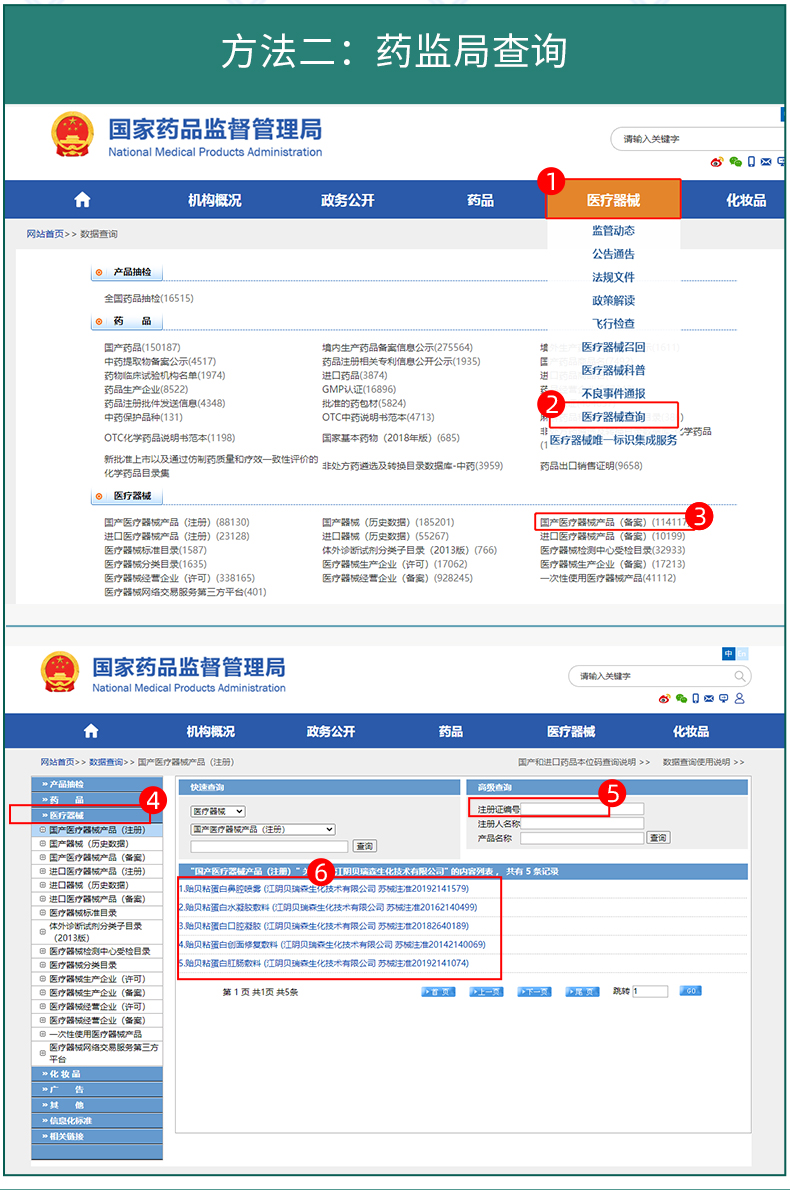The height and width of the screenshot is (1190, 790).
Task: Open 药品 in the lower page navbar
Action: tap(451, 732)
